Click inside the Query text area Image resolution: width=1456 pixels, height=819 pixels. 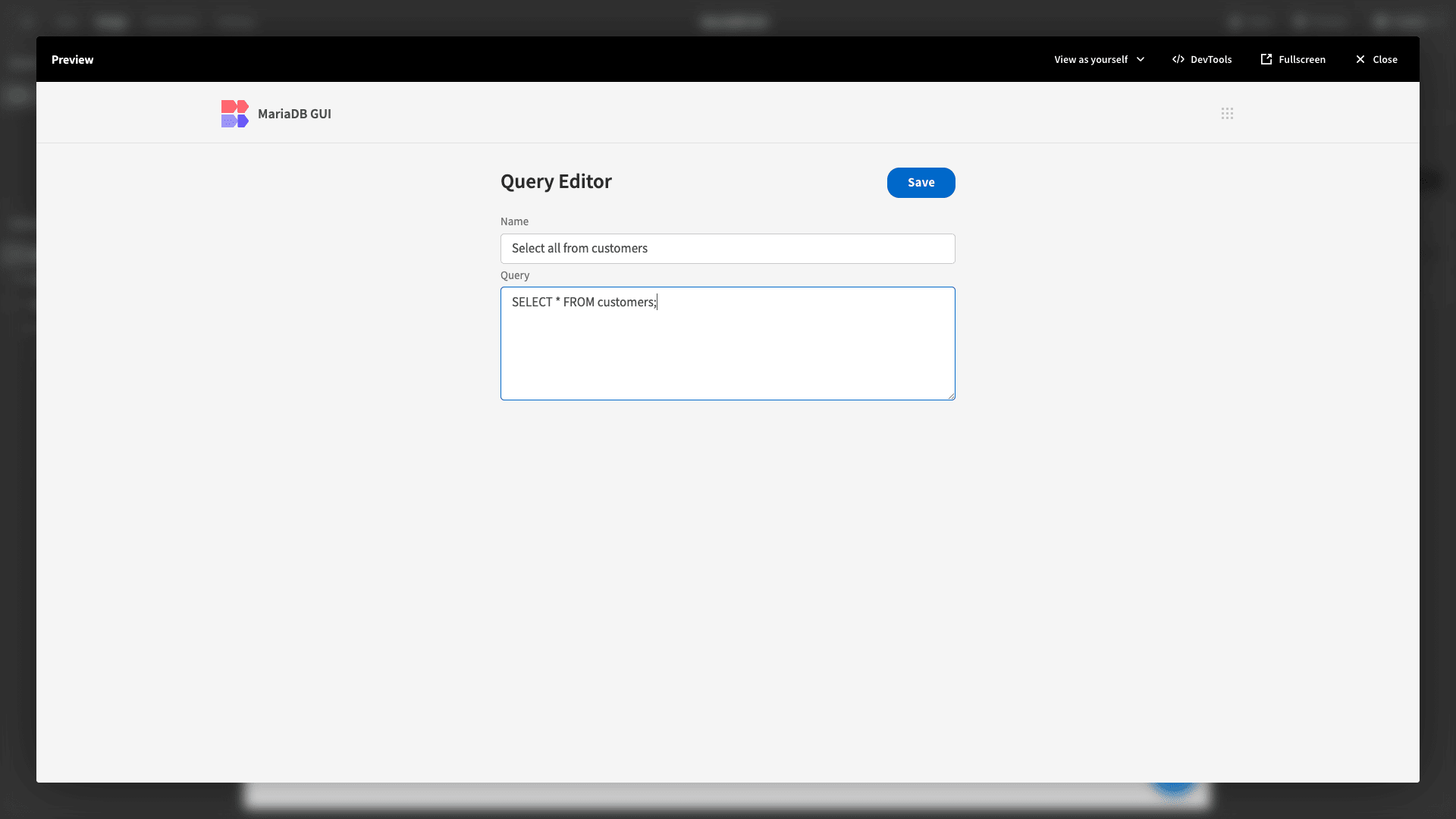727,344
